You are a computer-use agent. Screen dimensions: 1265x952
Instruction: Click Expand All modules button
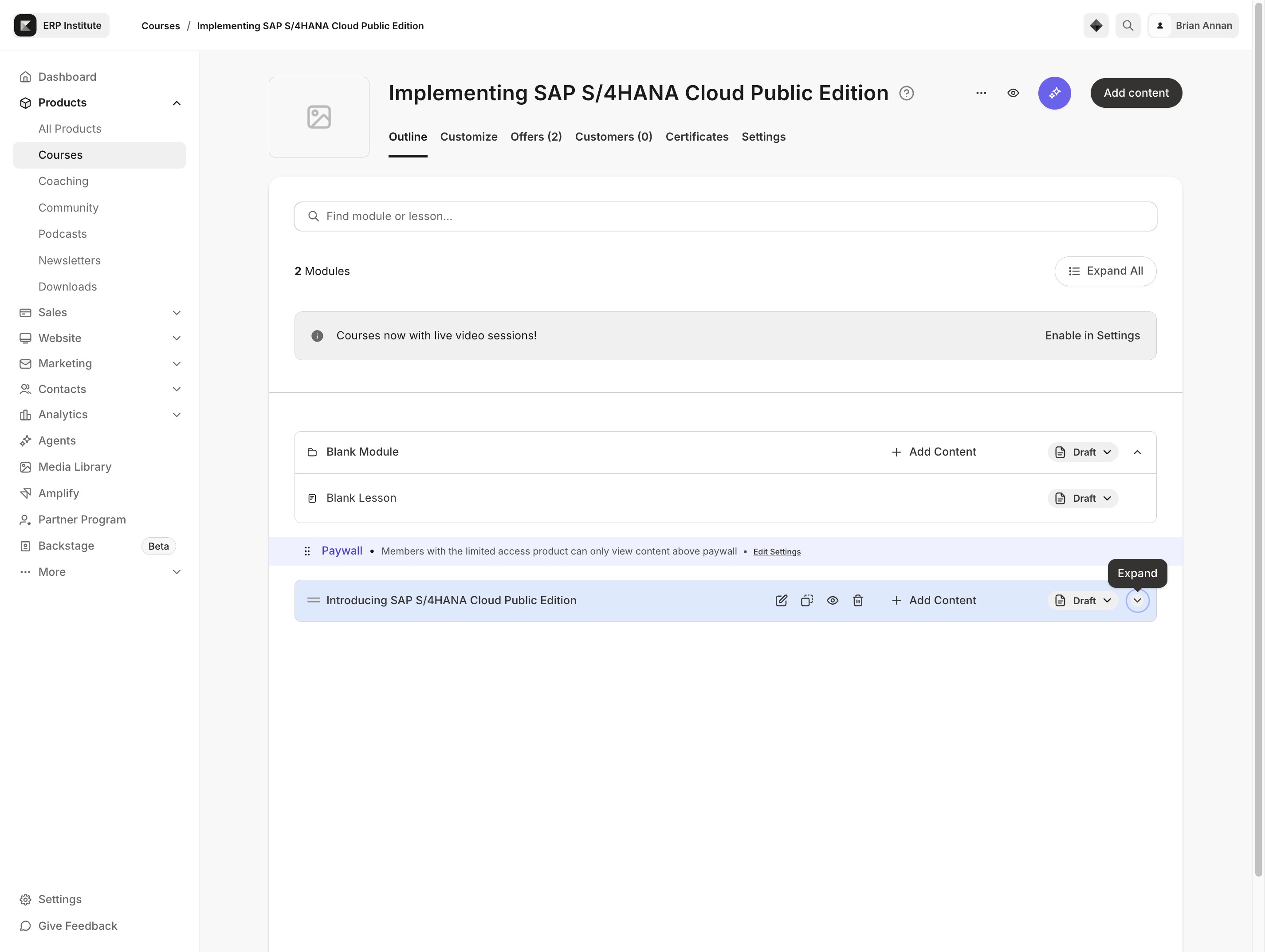[x=1105, y=271]
